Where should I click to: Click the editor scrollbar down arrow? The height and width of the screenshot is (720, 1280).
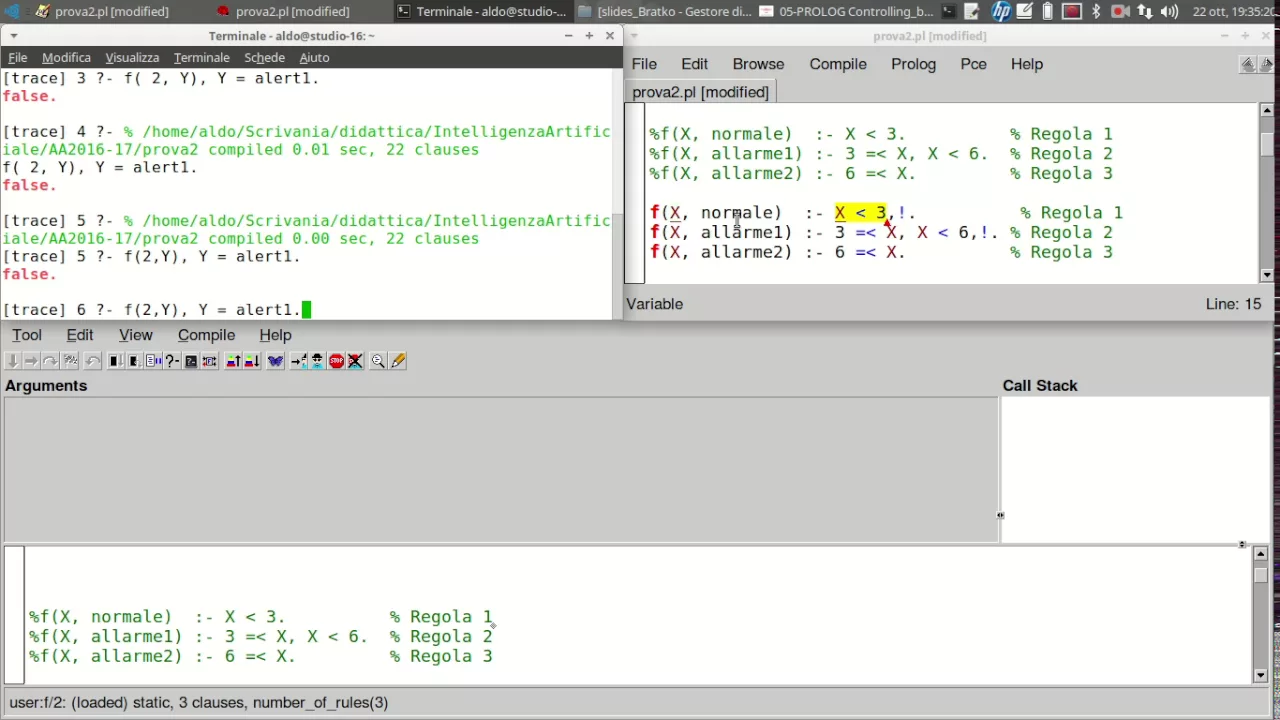1267,275
